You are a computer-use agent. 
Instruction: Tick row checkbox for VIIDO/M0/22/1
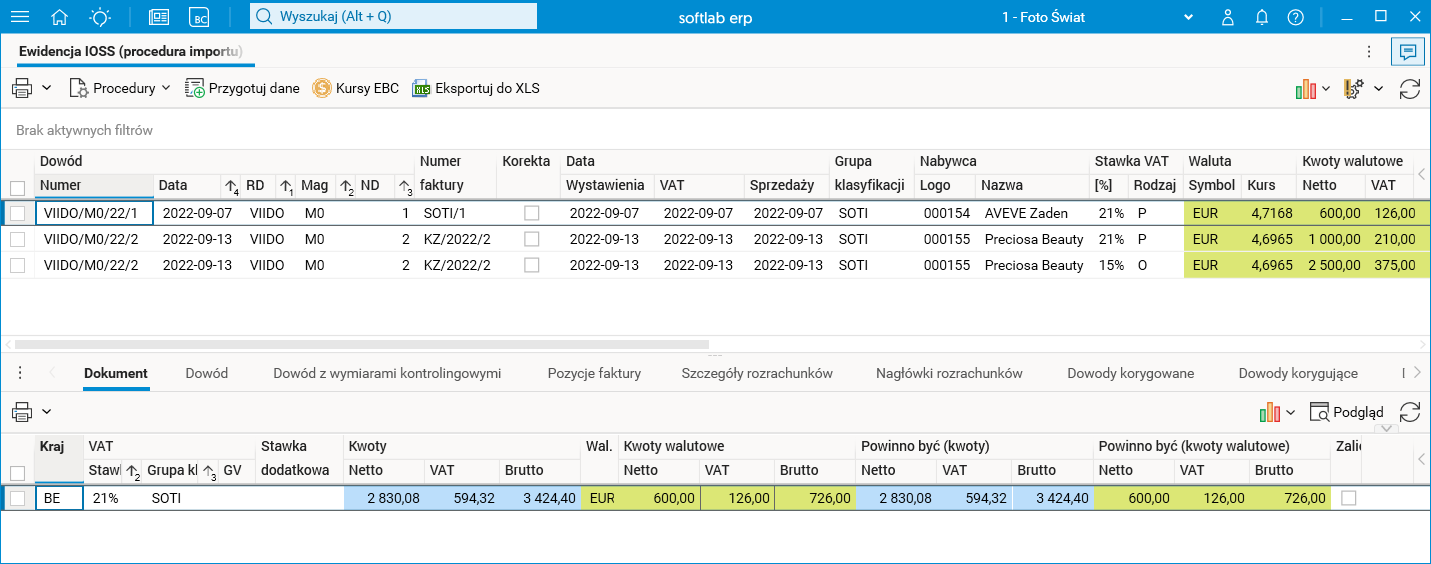17,213
